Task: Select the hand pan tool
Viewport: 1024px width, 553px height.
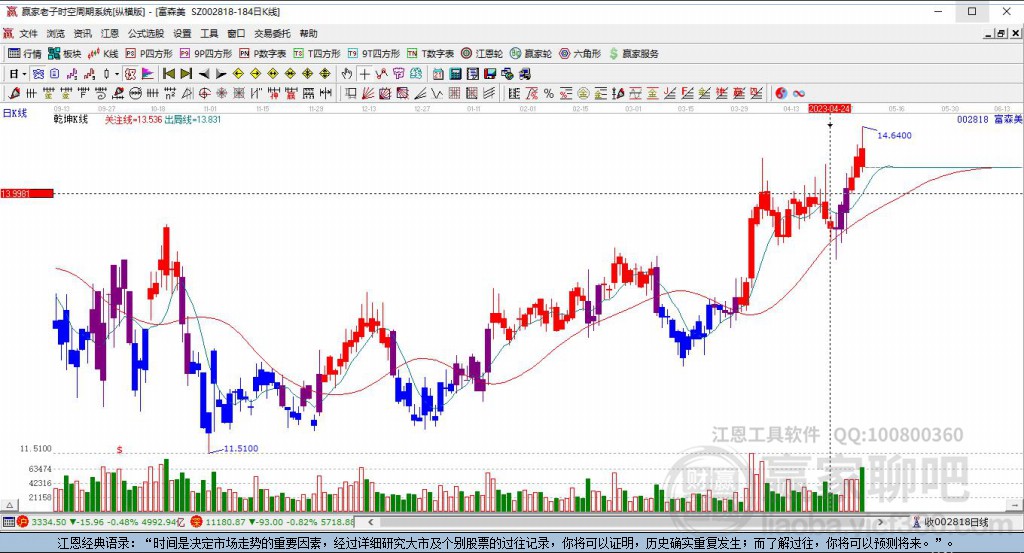Action: point(347,74)
